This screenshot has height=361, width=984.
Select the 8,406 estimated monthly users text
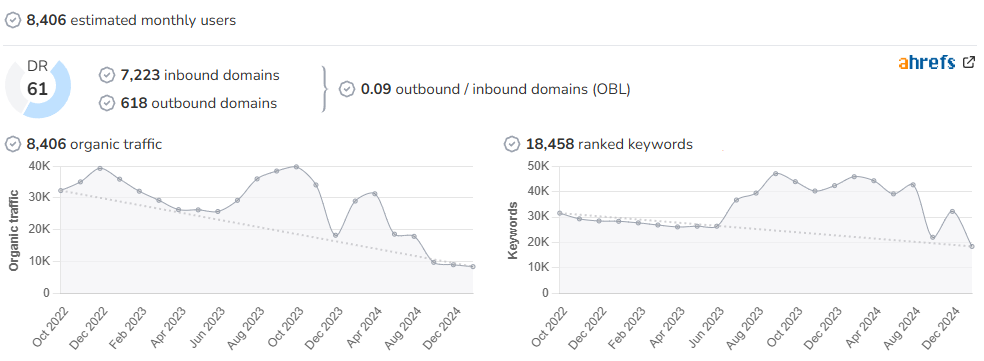(x=131, y=20)
